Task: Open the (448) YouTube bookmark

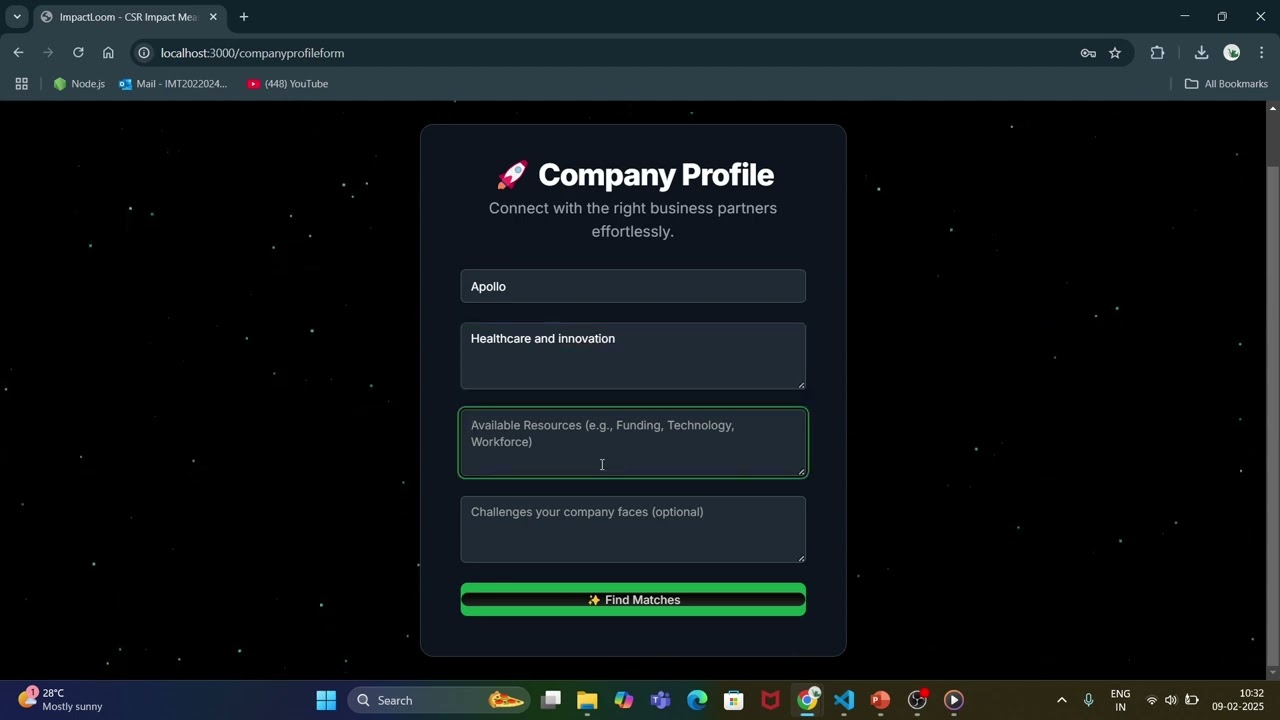Action: click(x=288, y=84)
